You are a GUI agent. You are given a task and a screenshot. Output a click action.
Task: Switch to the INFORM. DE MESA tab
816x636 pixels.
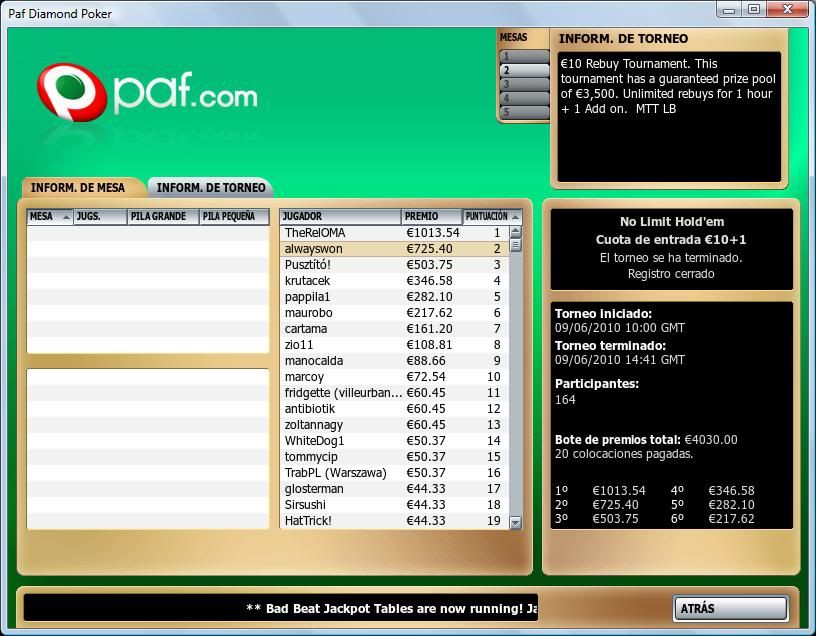78,187
